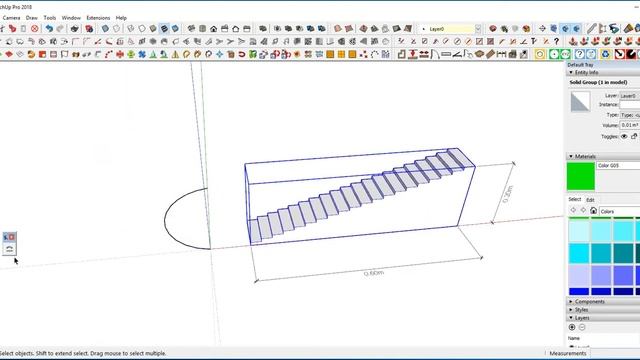This screenshot has height=360, width=640.
Task: Click the entity material thumbnail preview
Action: point(580,101)
